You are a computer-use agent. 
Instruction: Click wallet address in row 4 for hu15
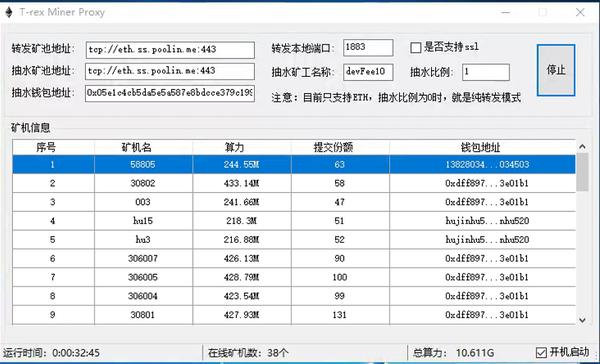[487, 221]
